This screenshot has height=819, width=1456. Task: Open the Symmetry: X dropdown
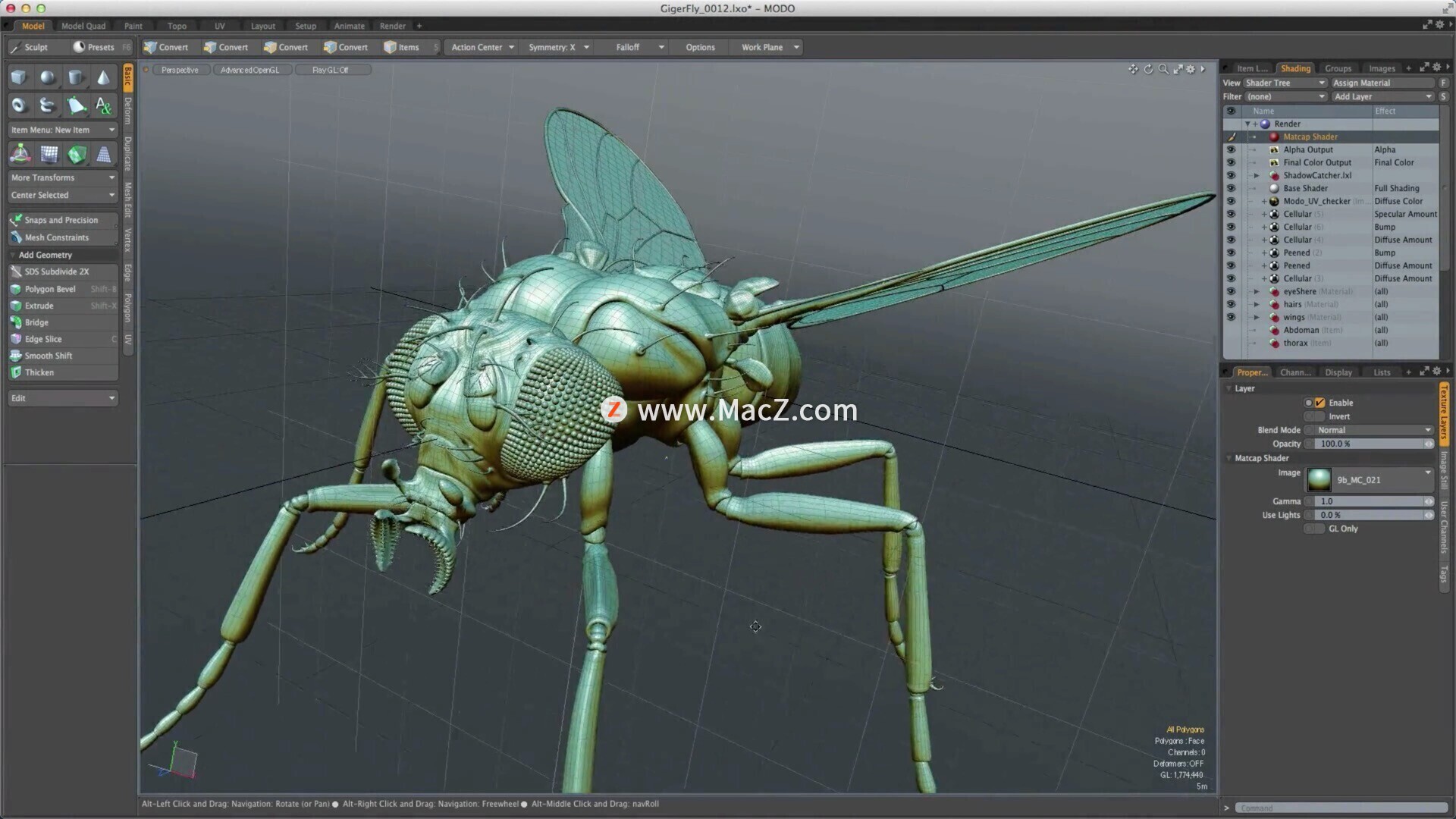click(x=558, y=47)
